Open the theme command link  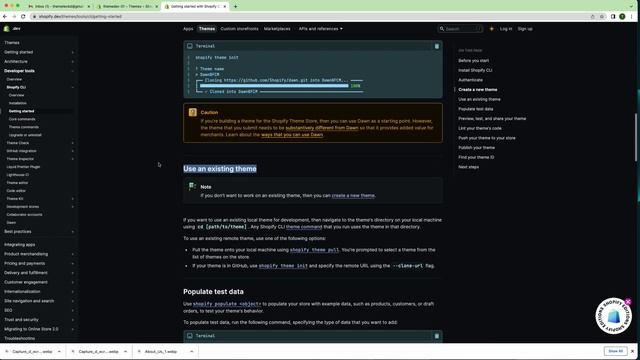(x=304, y=227)
